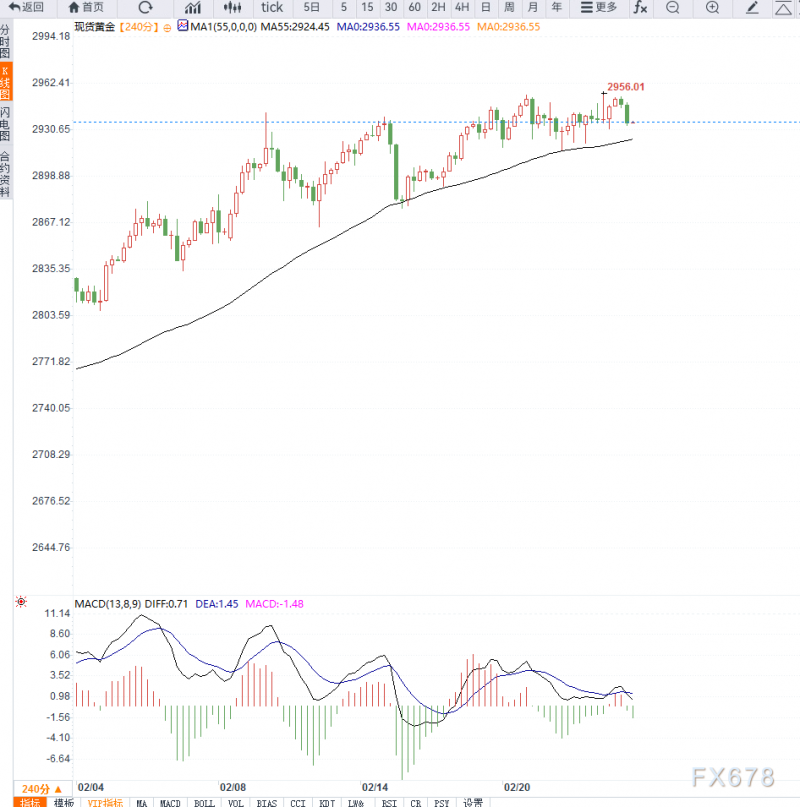The height and width of the screenshot is (807, 800).
Task: Open the 设置 indicator settings
Action: click(x=473, y=802)
